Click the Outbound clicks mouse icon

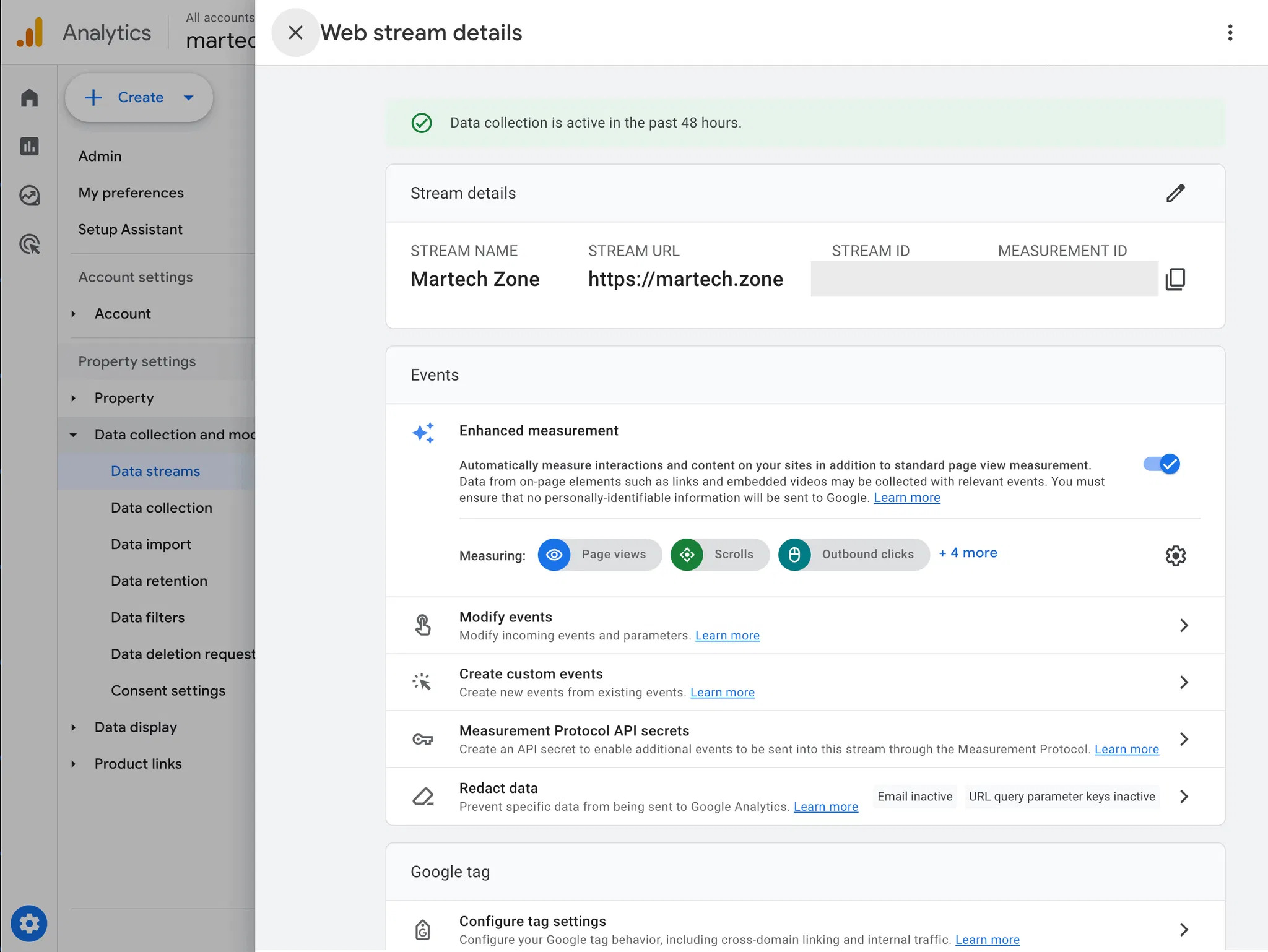[794, 555]
